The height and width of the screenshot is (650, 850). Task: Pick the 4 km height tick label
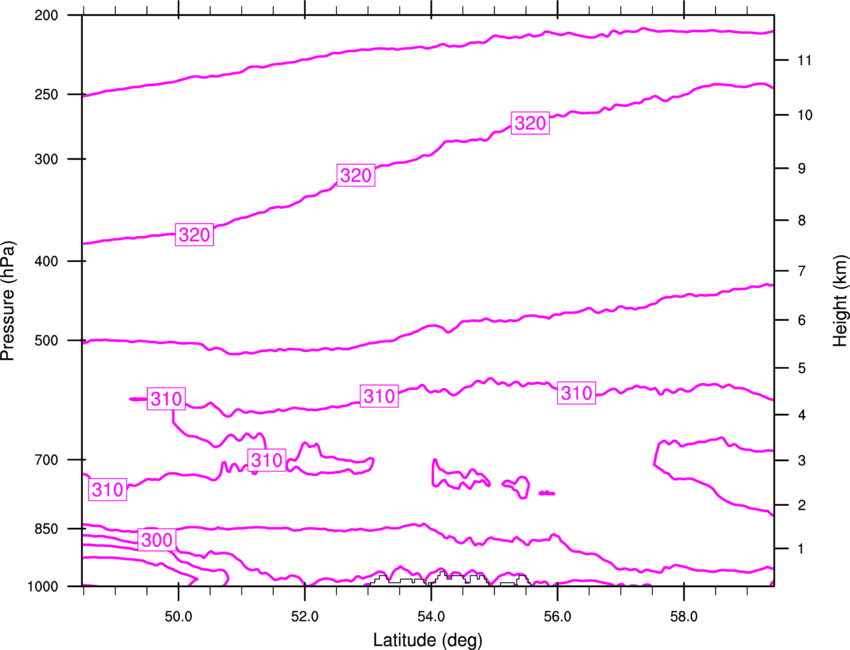(x=801, y=415)
